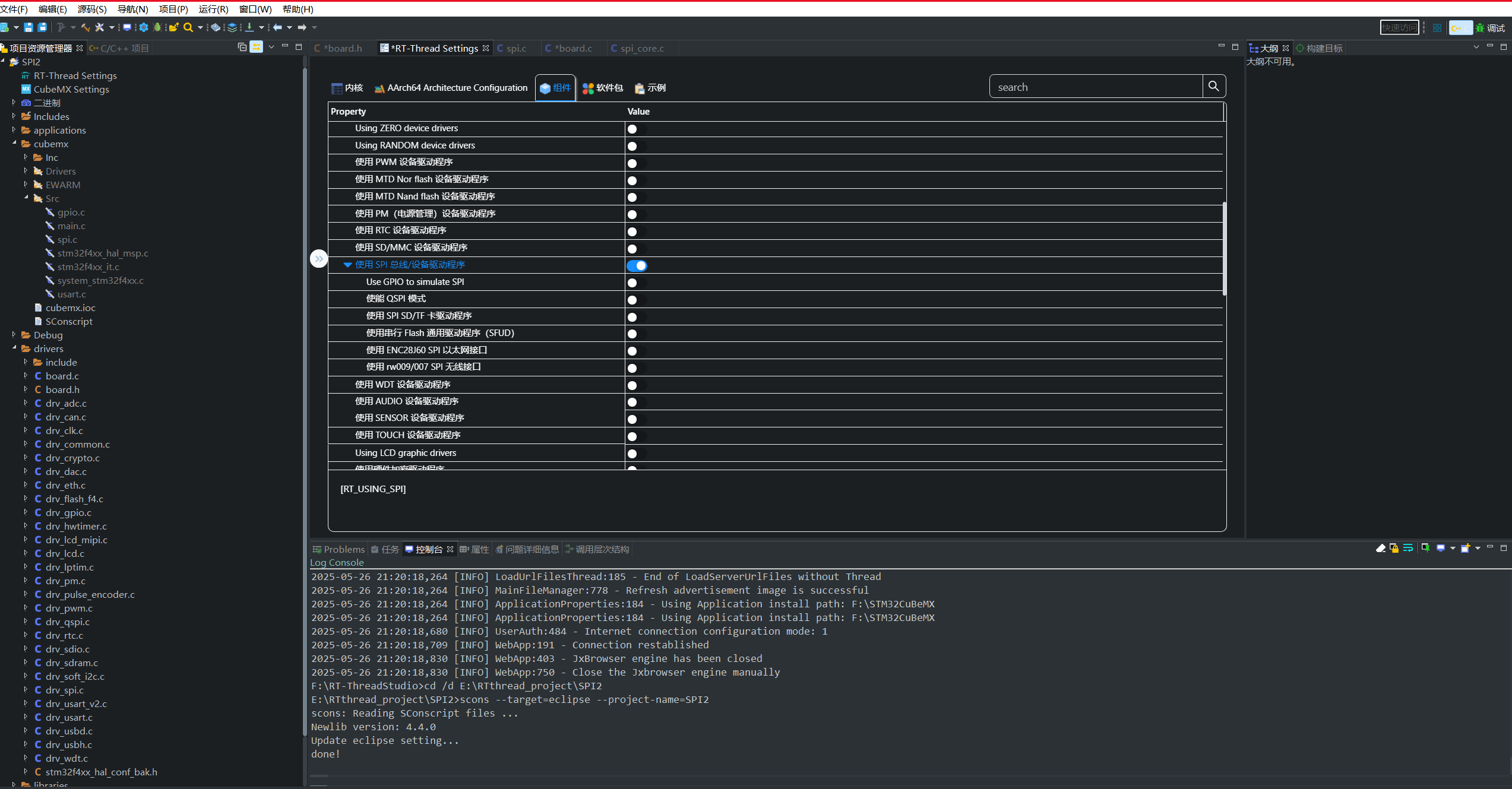Switch to the 调试 debug perspective

(1490, 28)
